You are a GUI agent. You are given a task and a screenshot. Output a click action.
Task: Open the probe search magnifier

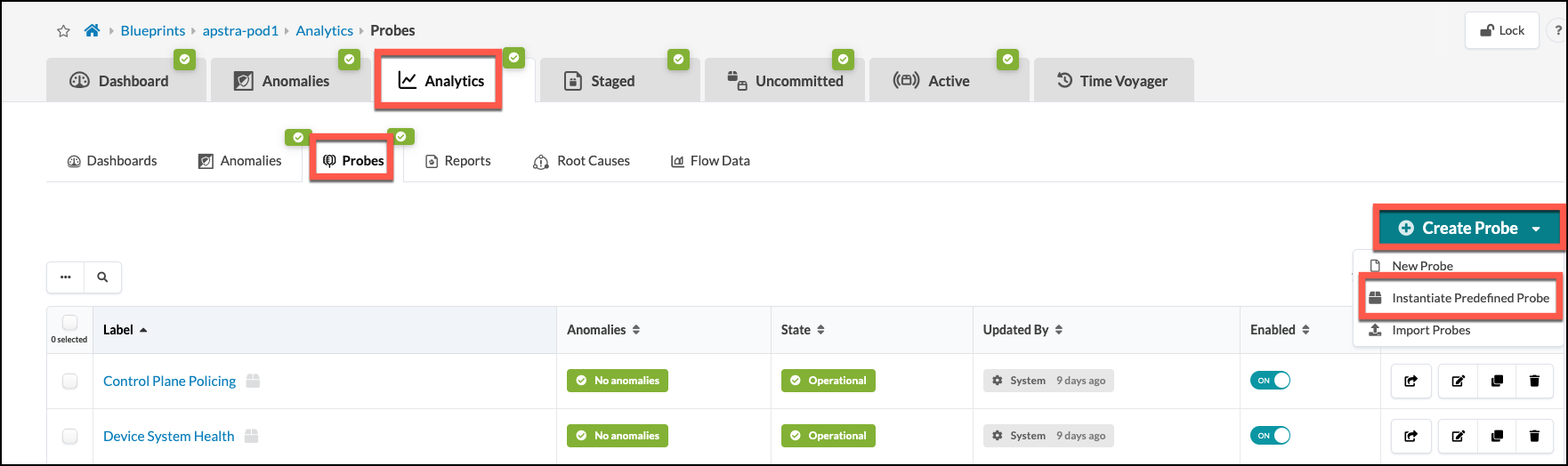click(102, 277)
